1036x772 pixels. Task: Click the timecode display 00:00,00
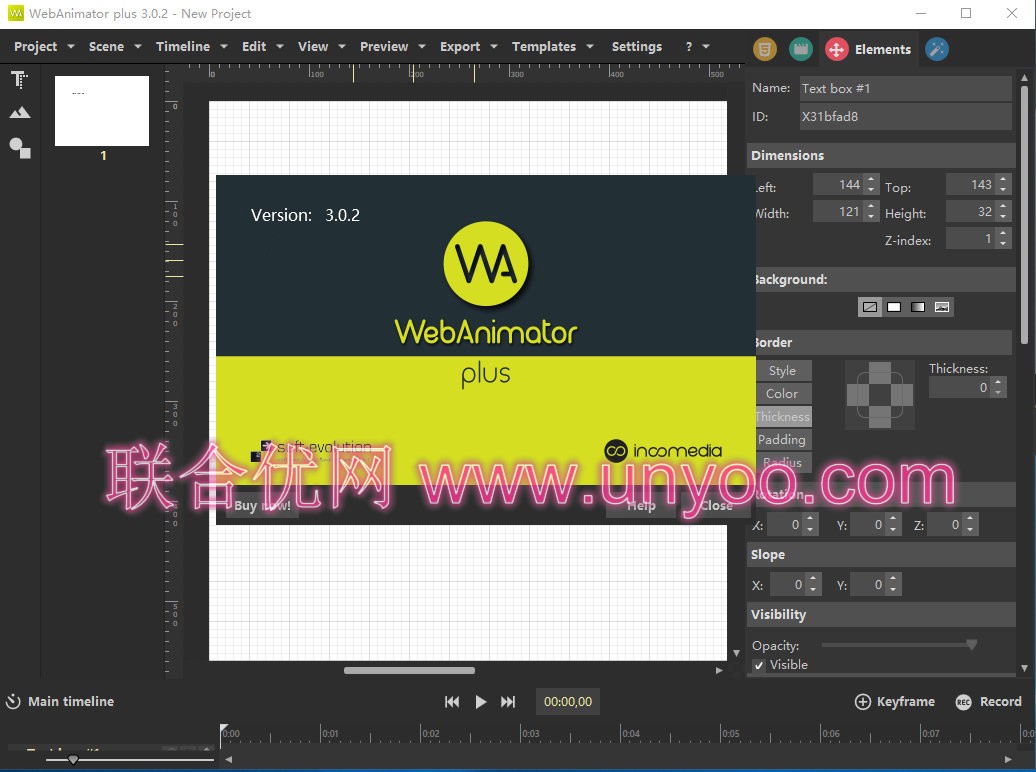click(x=568, y=702)
